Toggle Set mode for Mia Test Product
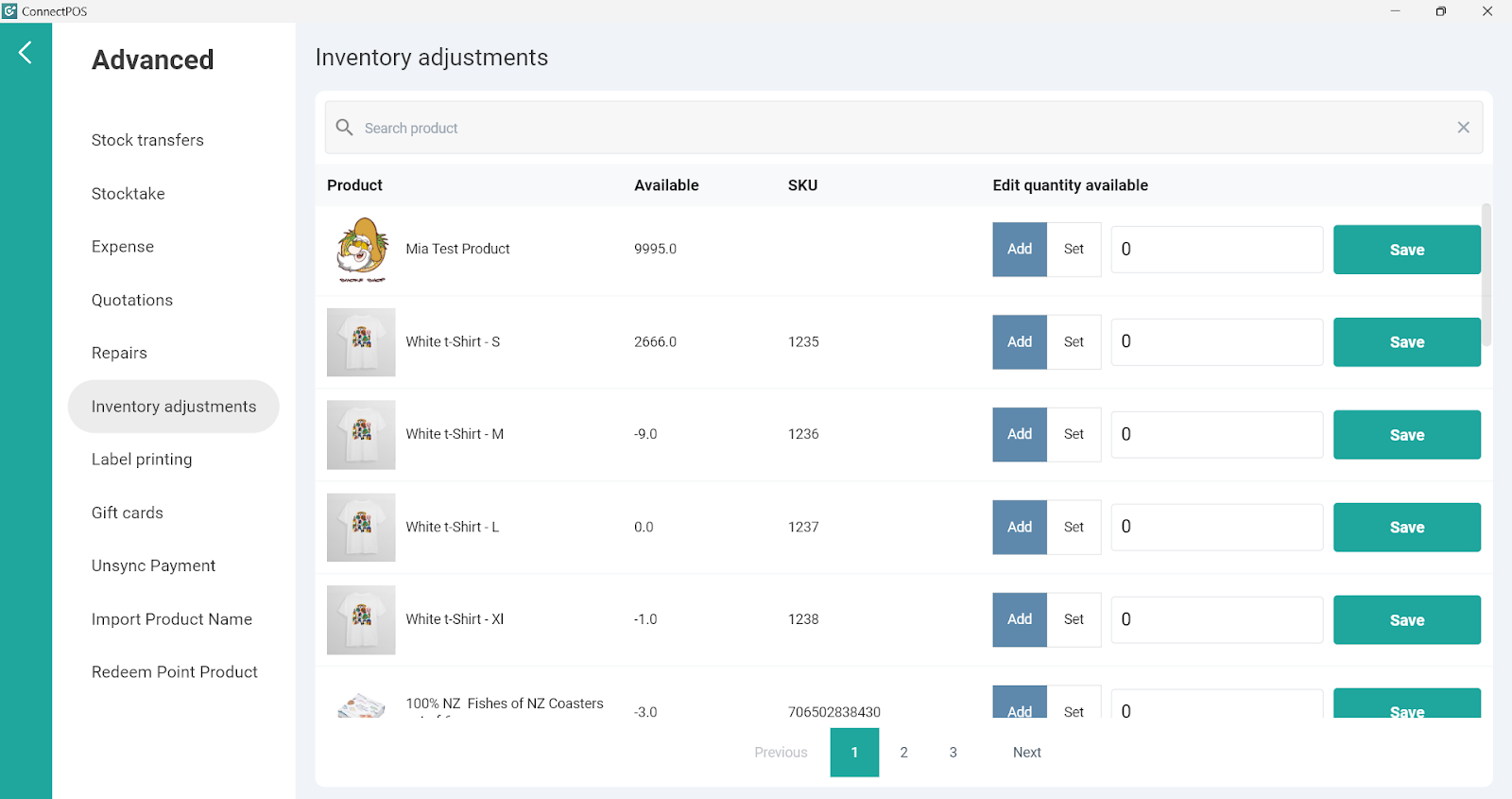The height and width of the screenshot is (799, 1512). [1074, 250]
